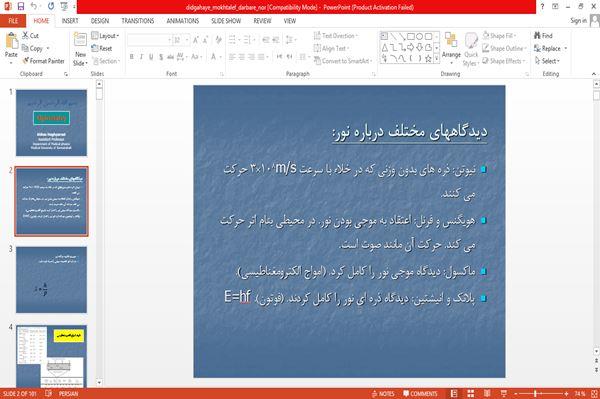
Task: Toggle Align Left paragraph
Action: pyautogui.click(x=232, y=57)
